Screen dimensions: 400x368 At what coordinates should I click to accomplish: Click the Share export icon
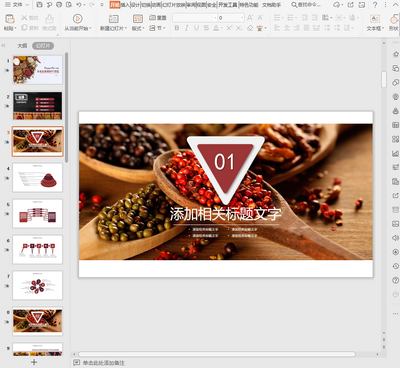(x=351, y=5)
